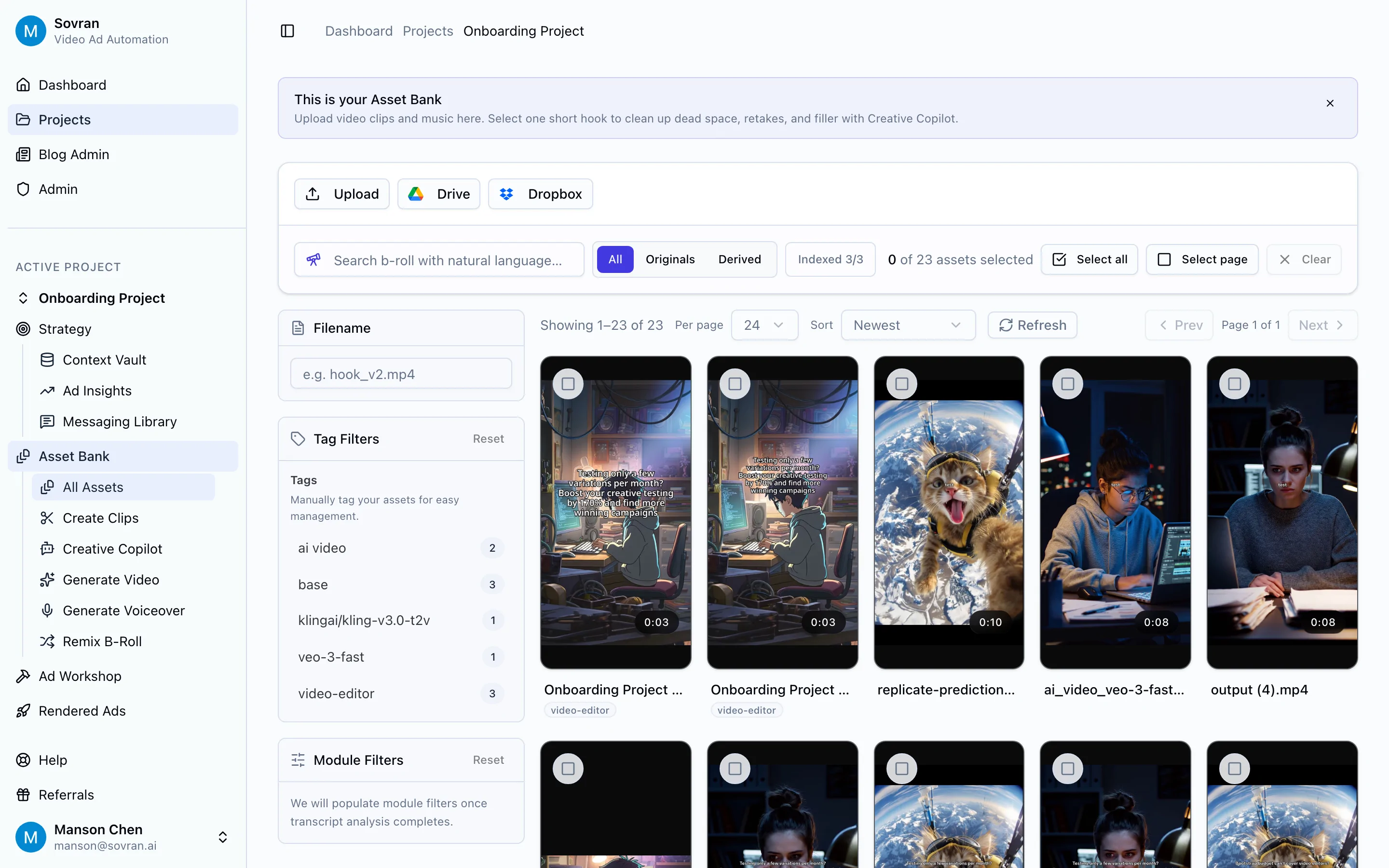Go to Prev page
Viewport: 1389px width, 868px height.
pyautogui.click(x=1179, y=325)
